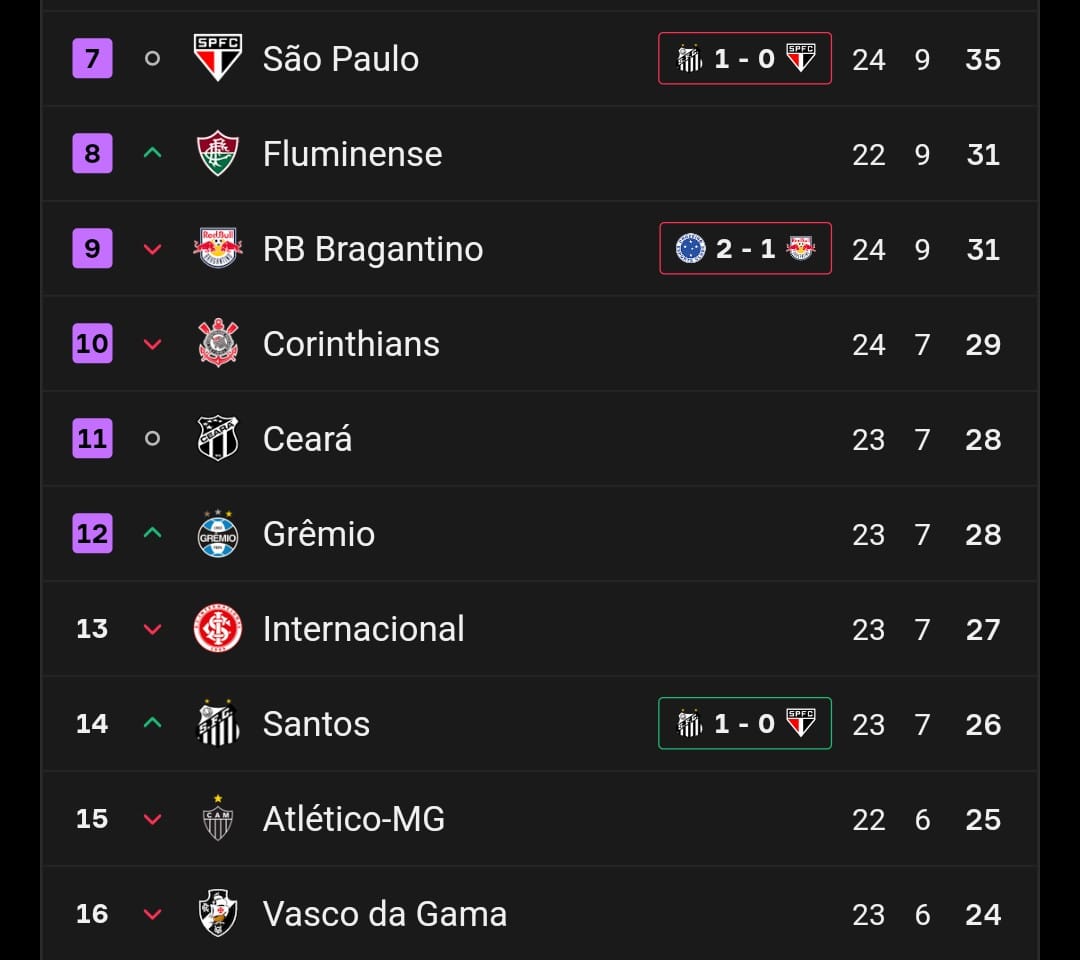Tap the Fluminense team crest
The image size is (1080, 960).
[218, 153]
